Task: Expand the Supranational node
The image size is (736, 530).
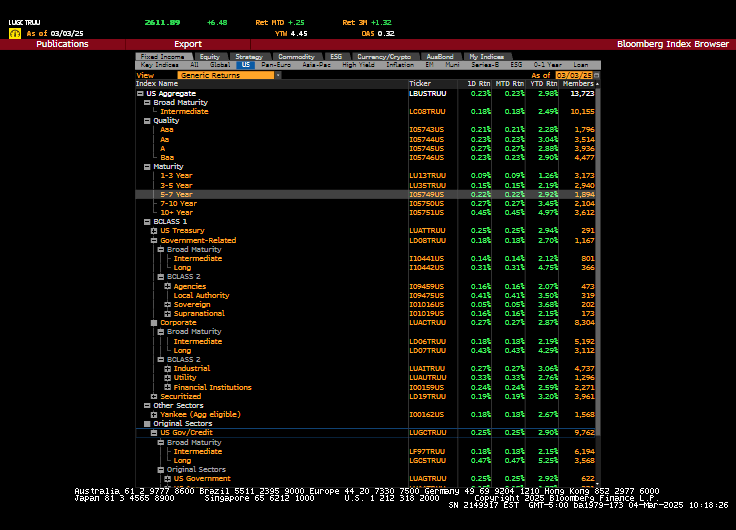Action: (167, 314)
